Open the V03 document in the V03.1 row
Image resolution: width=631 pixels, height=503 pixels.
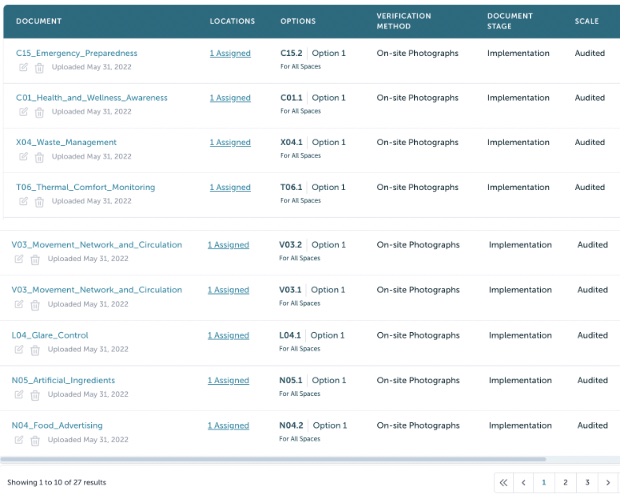[97, 290]
